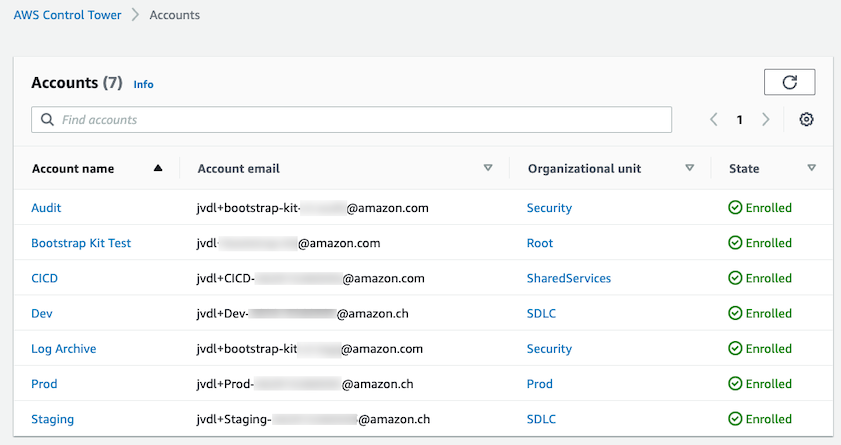Navigate to AWS Control Tower breadcrumb
Viewport: 841px width, 445px height.
point(67,15)
